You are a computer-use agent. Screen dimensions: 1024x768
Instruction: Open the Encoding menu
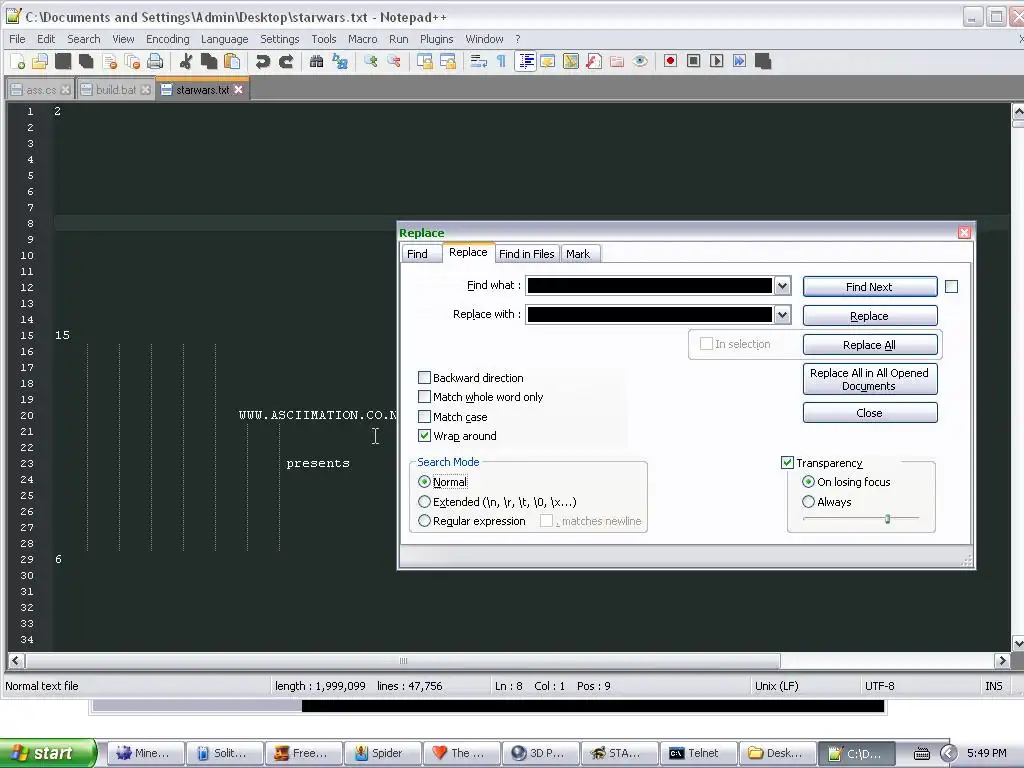[168, 39]
